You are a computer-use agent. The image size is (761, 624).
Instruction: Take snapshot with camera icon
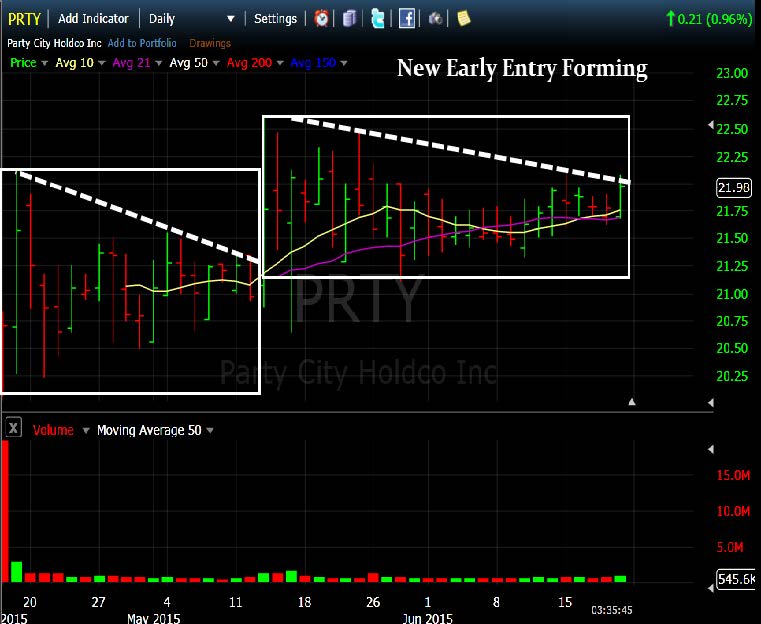tap(435, 19)
